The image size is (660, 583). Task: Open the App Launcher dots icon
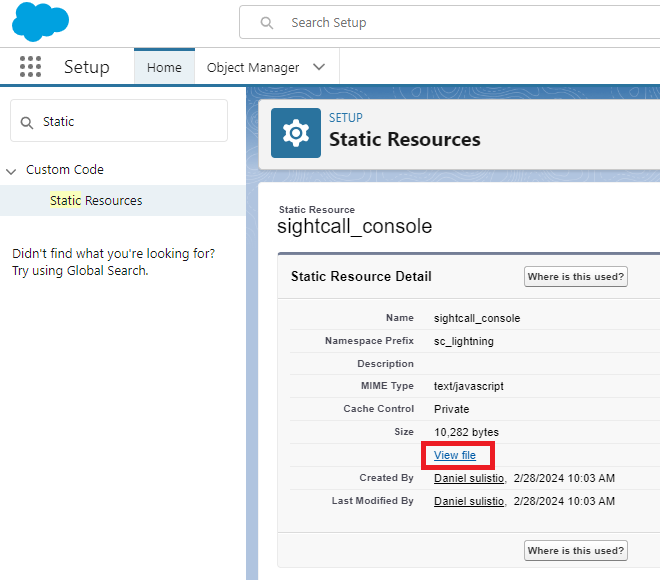pyautogui.click(x=30, y=67)
